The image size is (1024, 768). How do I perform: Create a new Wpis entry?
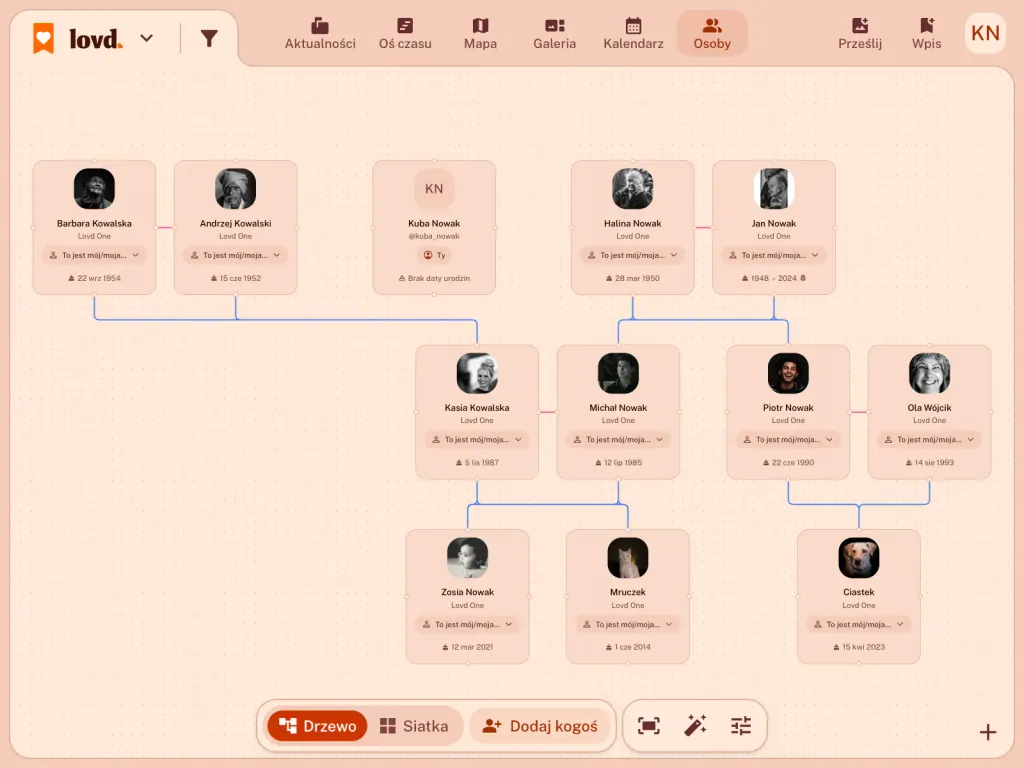pos(926,34)
